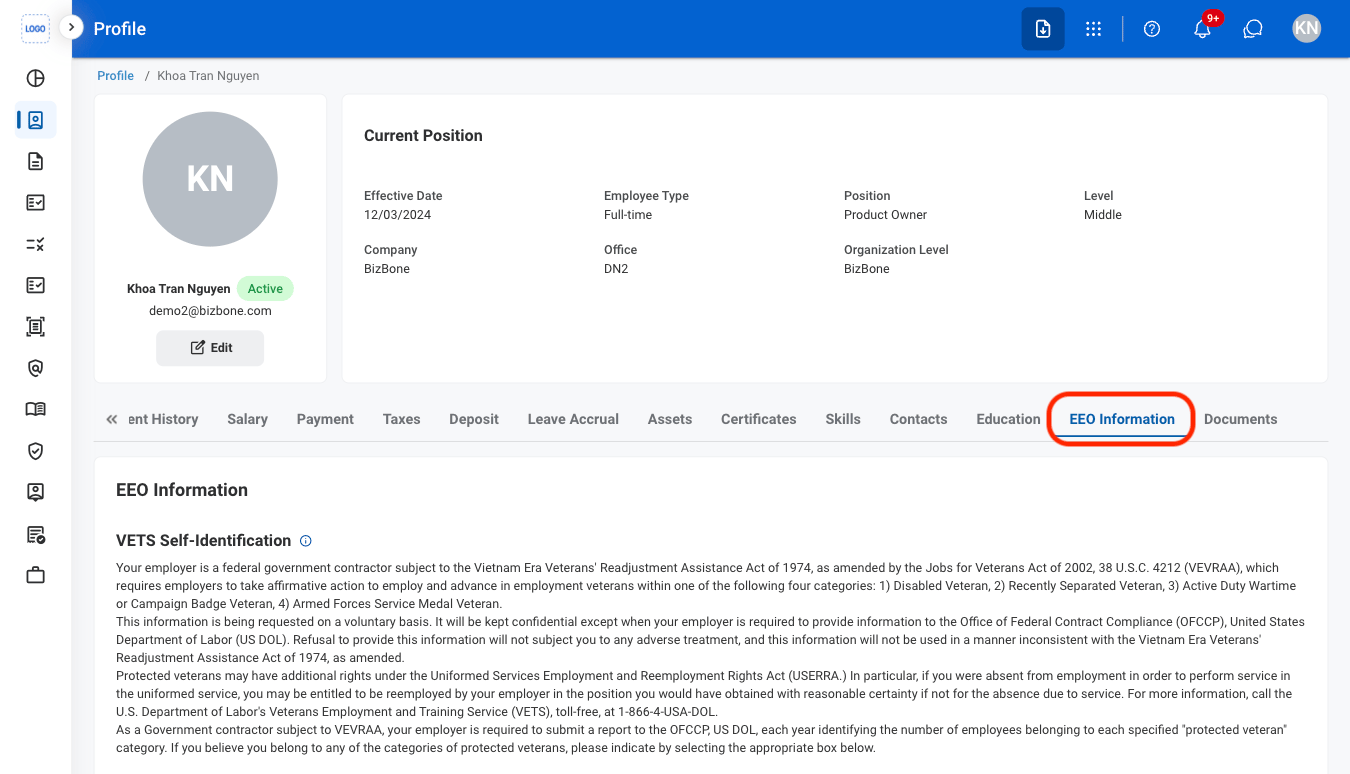1350x774 pixels.
Task: Click the email demo2@bizbone.com
Action: tap(210, 311)
